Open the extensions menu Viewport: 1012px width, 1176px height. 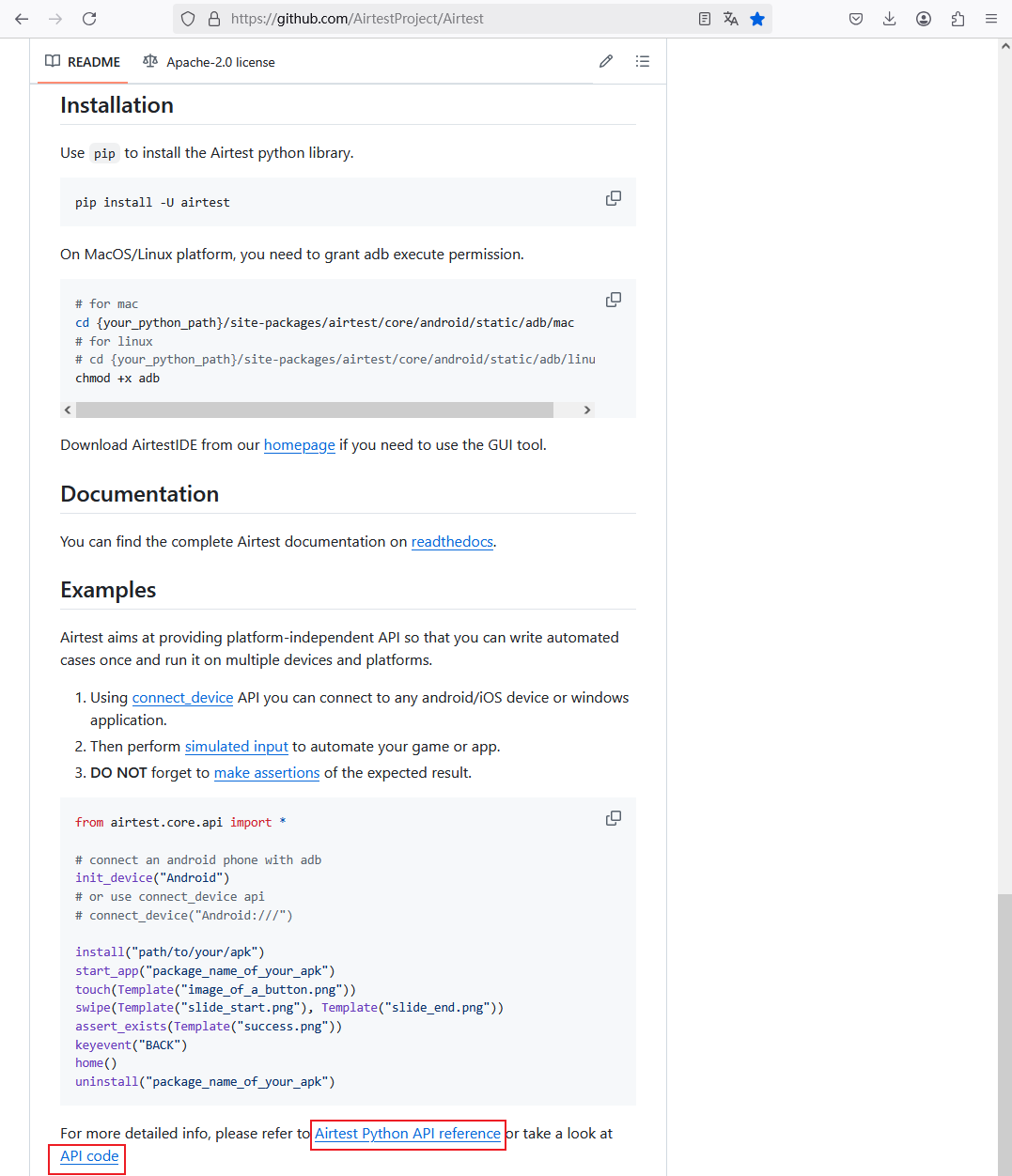(958, 19)
